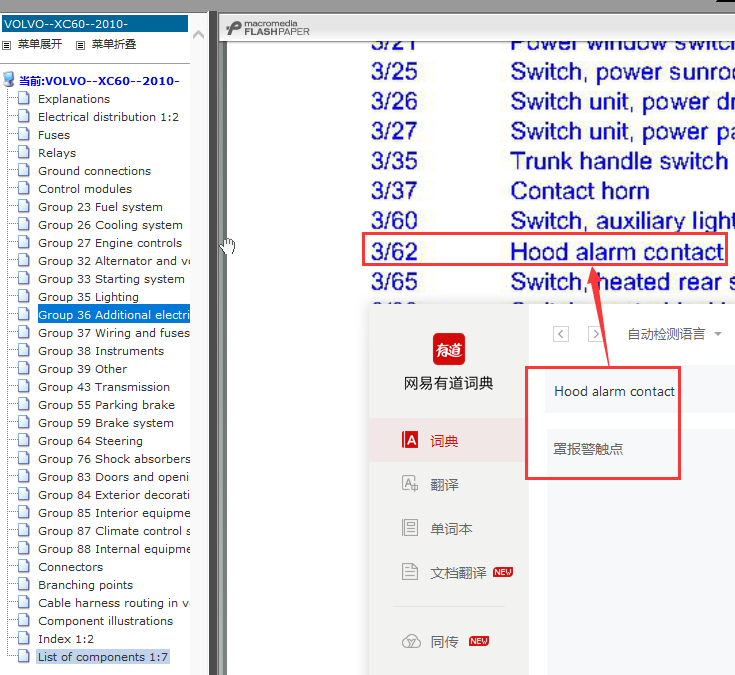The width and height of the screenshot is (735, 675).
Task: Open Group 35 Lighting
Action: (88, 297)
